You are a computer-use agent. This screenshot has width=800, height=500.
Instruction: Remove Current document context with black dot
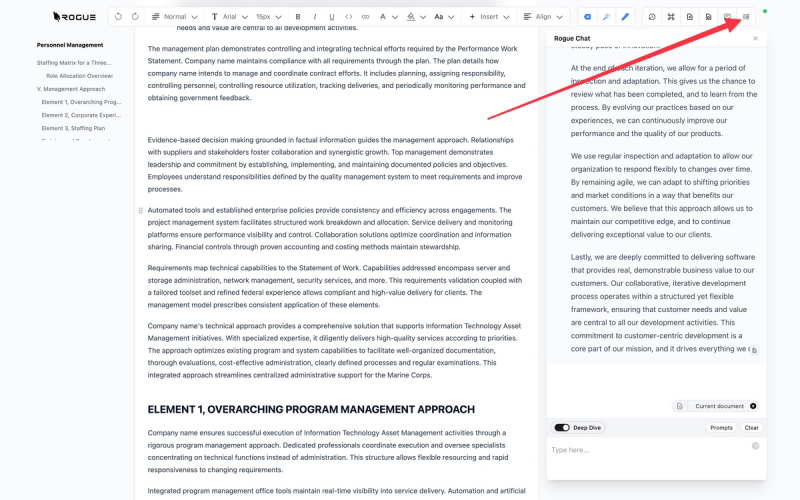pyautogui.click(x=753, y=406)
